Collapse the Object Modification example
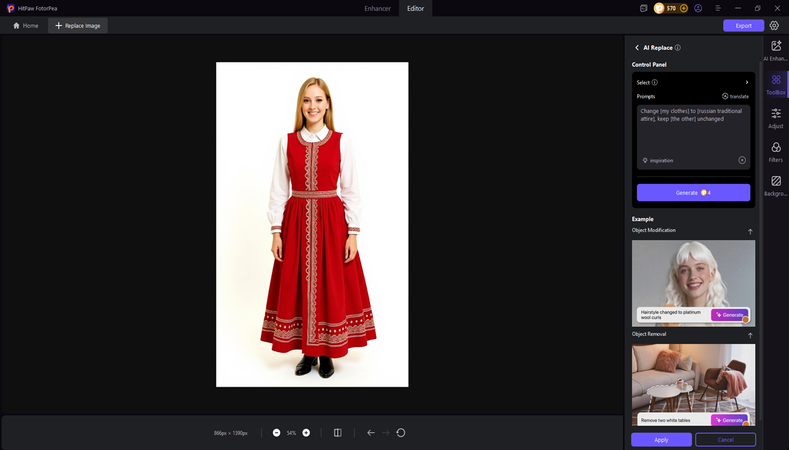Screen dimensions: 789x450 [750, 232]
